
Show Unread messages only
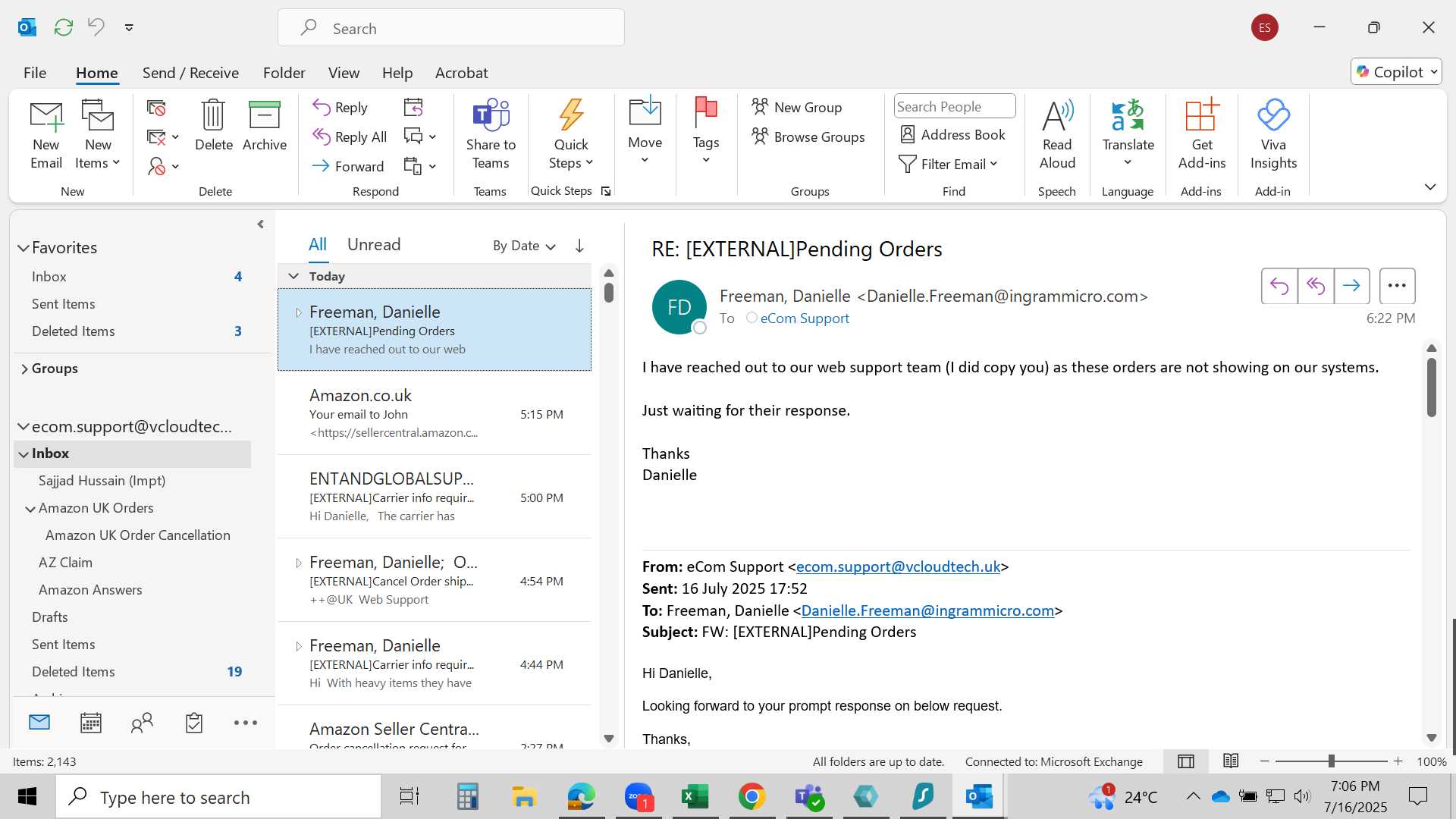374,244
